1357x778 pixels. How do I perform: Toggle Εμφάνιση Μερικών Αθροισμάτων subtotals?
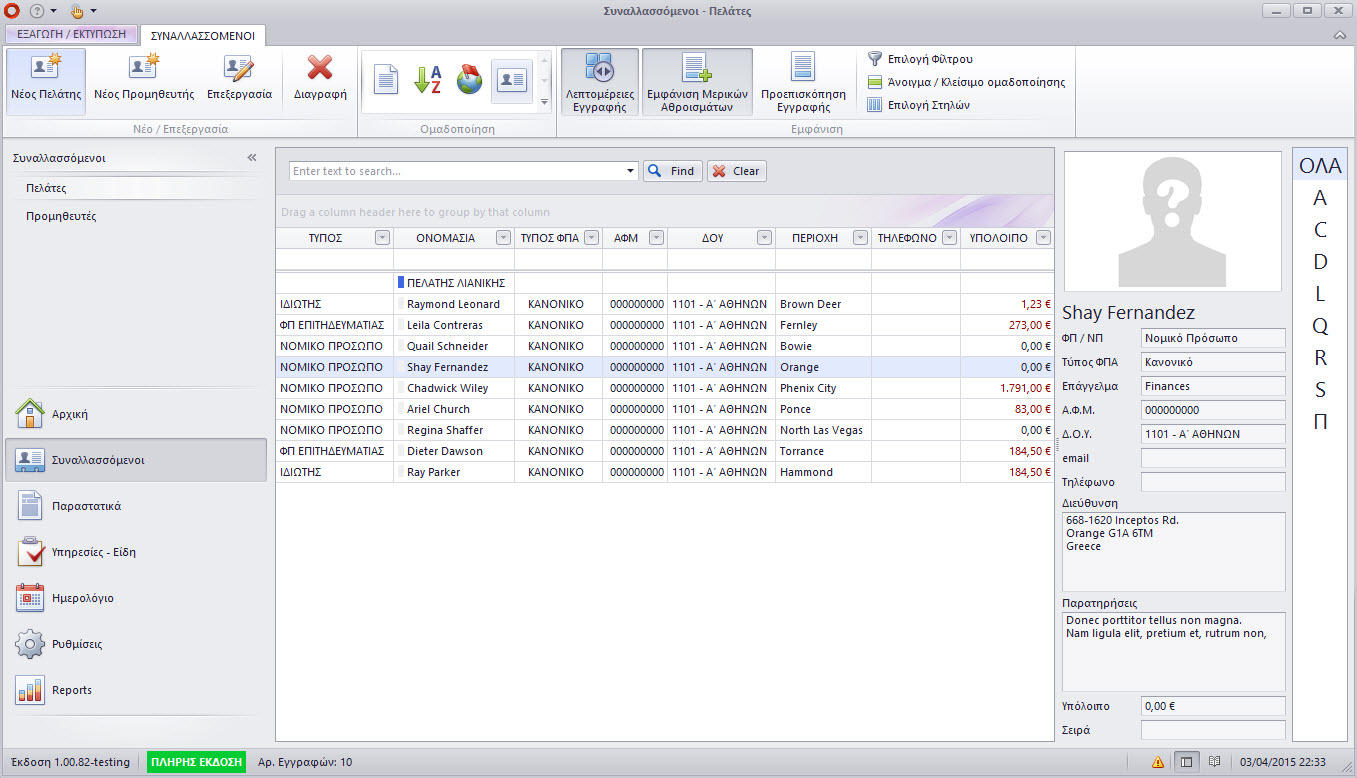pyautogui.click(x=697, y=81)
